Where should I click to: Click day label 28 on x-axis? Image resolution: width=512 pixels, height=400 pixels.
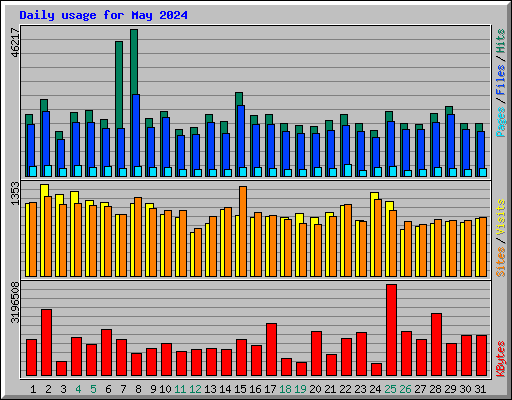435,389
